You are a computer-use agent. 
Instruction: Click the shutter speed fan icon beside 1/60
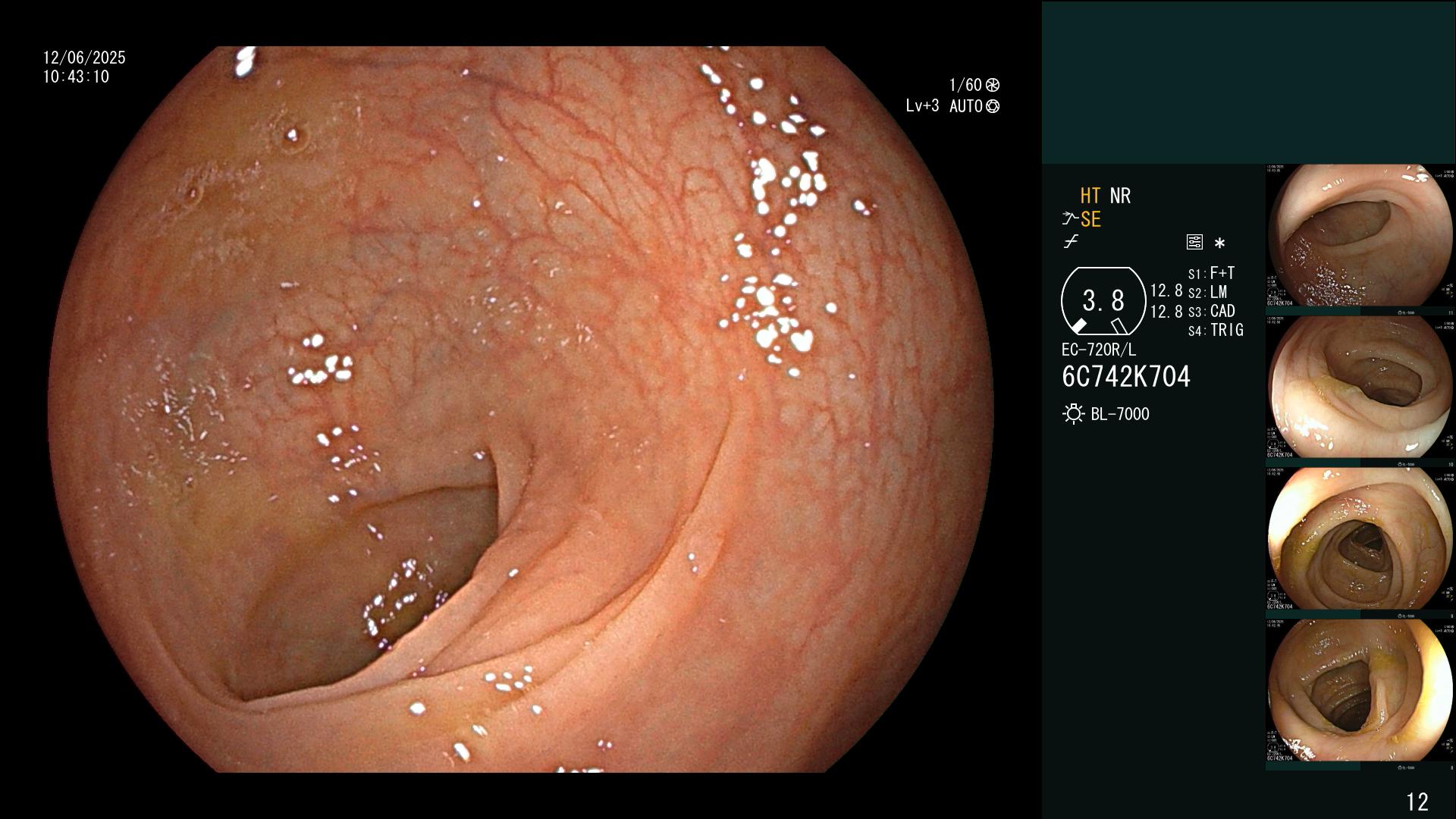[x=992, y=85]
